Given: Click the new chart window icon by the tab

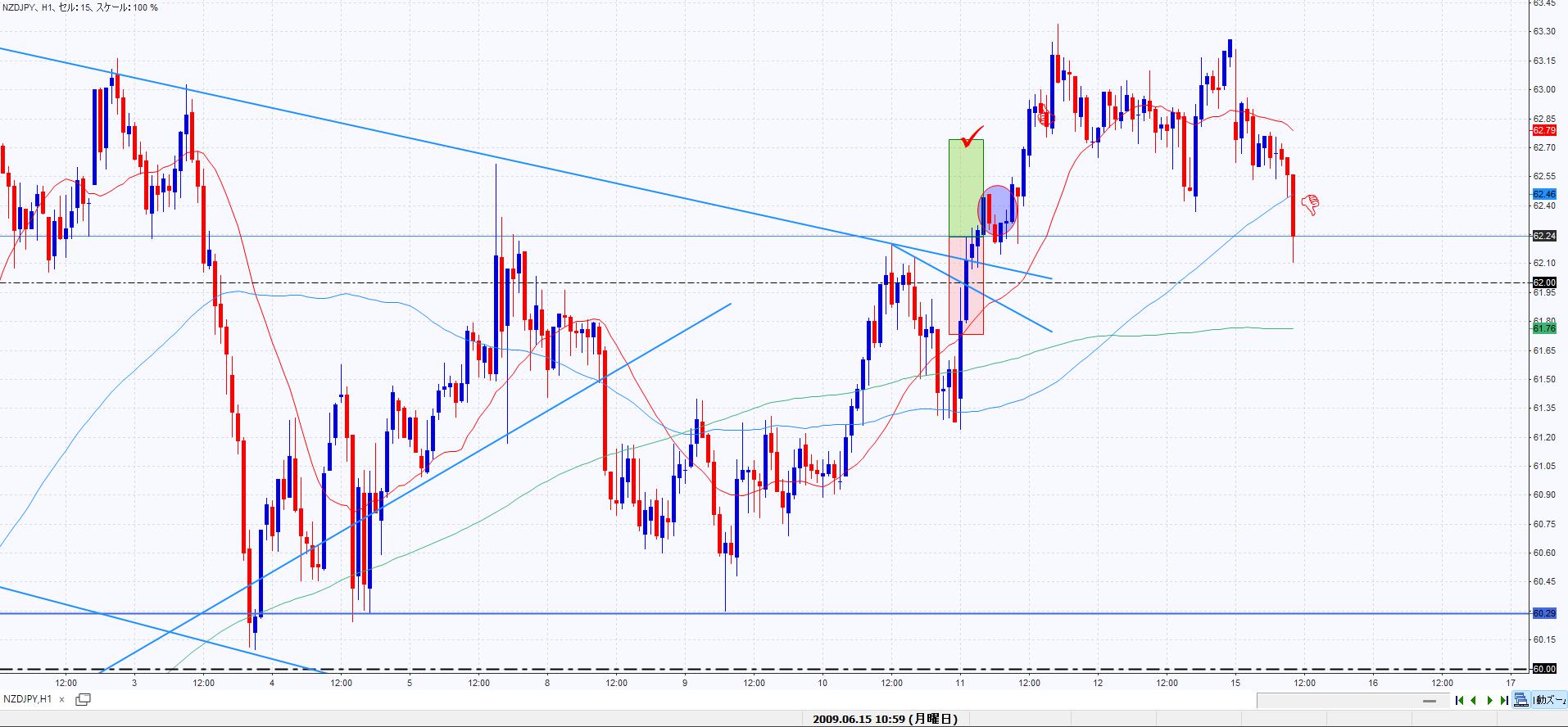Looking at the screenshot, I should coord(83,699).
